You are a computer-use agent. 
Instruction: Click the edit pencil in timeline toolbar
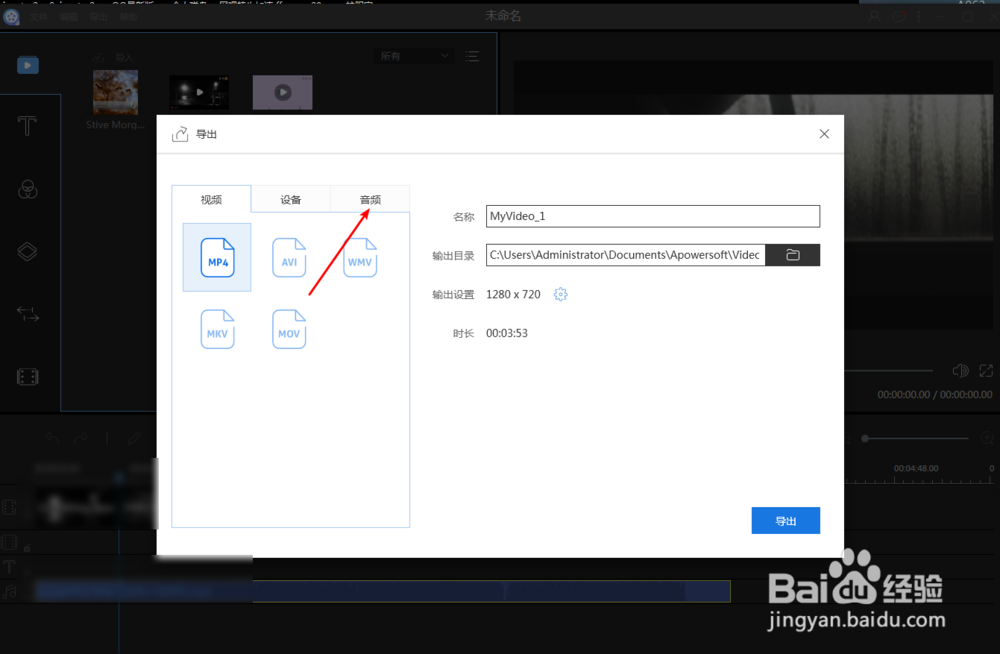[134, 438]
